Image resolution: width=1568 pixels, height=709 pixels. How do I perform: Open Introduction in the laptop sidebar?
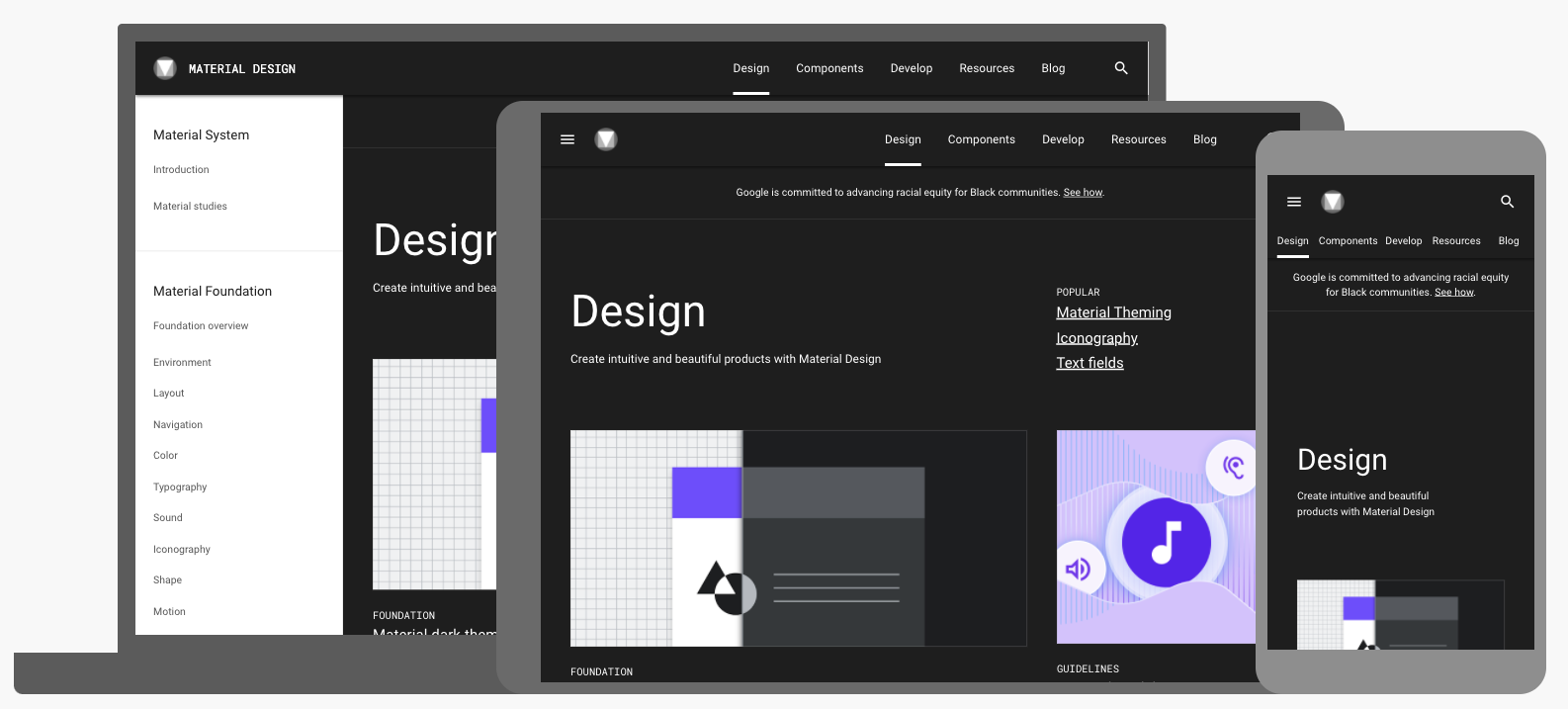coord(181,170)
